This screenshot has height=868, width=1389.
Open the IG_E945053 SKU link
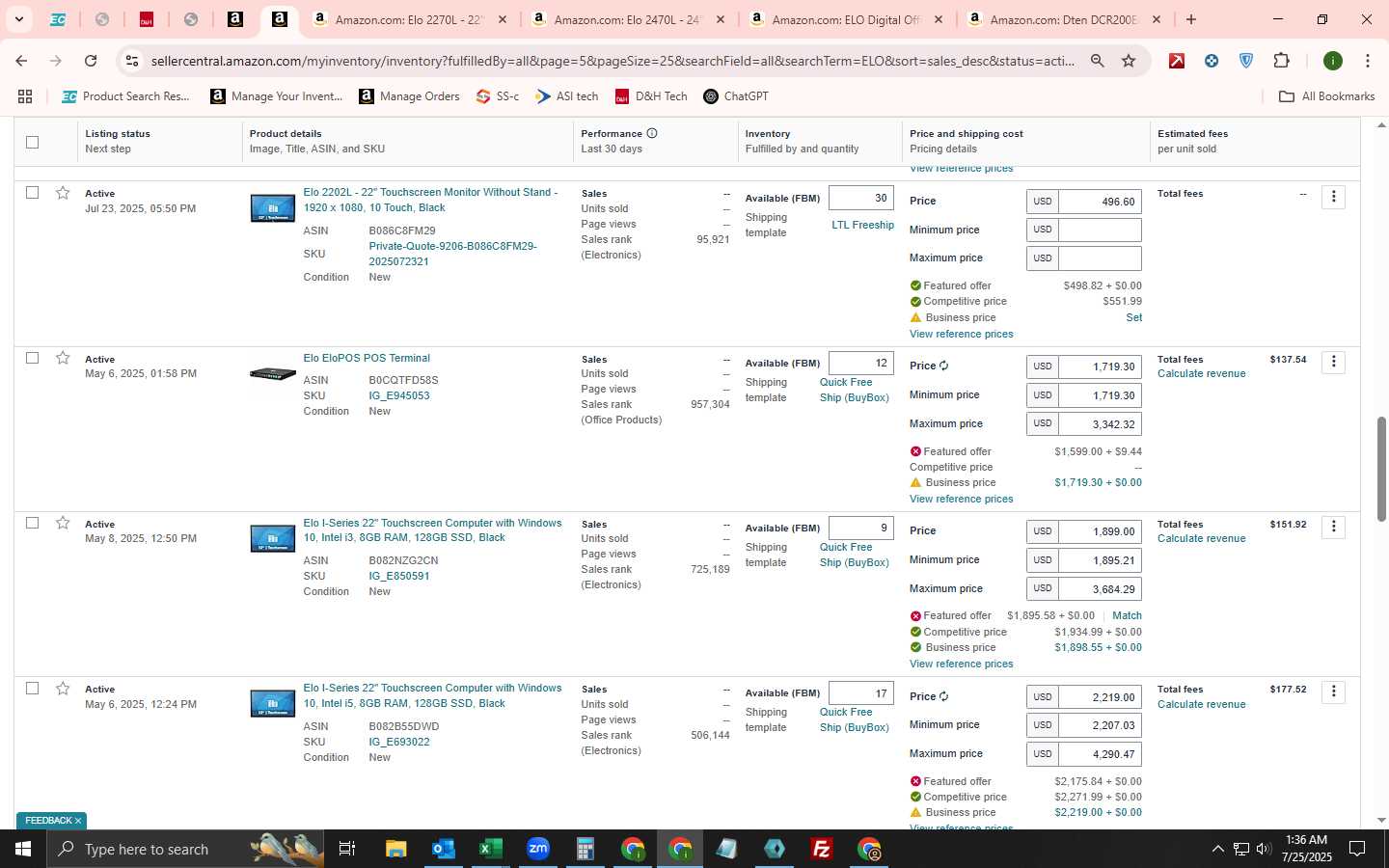click(399, 395)
